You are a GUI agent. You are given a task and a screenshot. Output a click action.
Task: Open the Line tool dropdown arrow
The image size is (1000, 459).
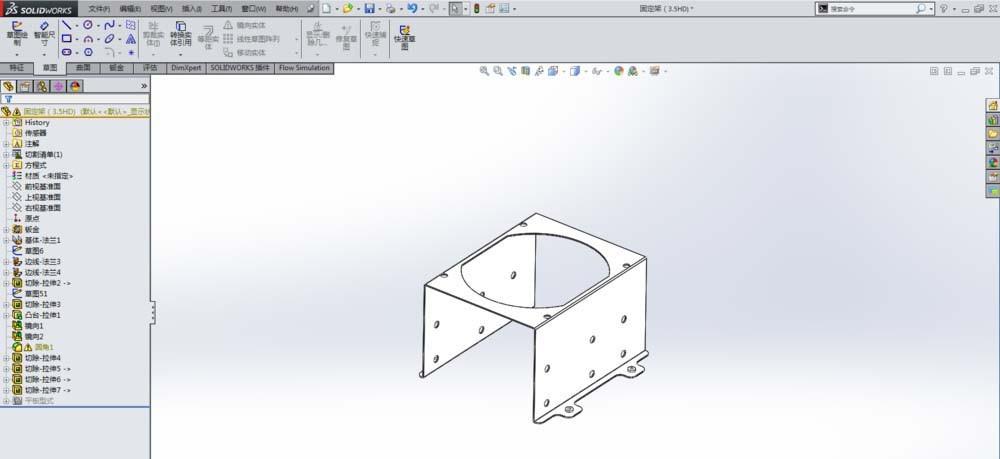point(77,26)
